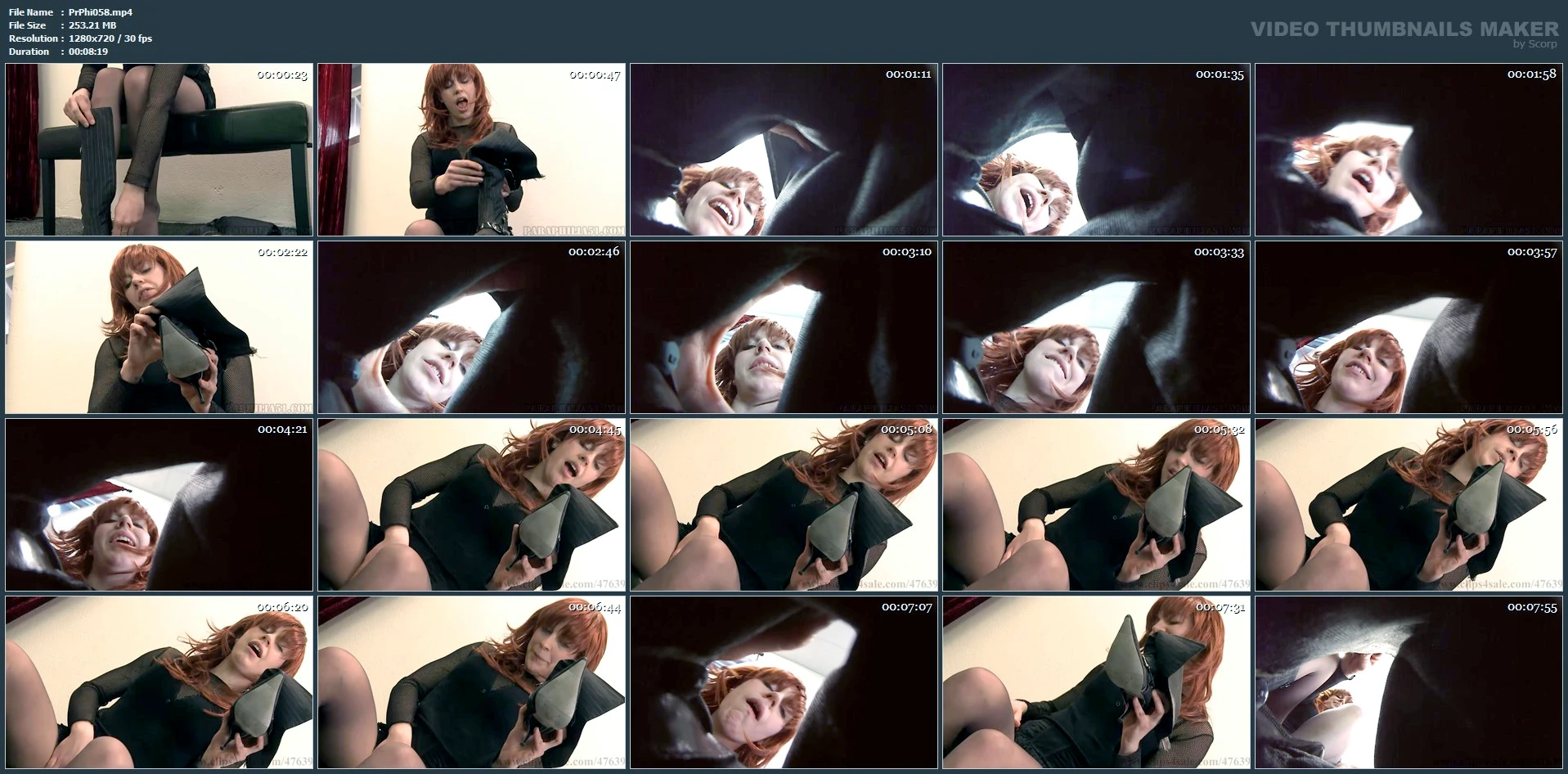Viewport: 1568px width, 774px height.
Task: Select the thumbnail stamped 00:00:47
Action: pyautogui.click(x=472, y=150)
